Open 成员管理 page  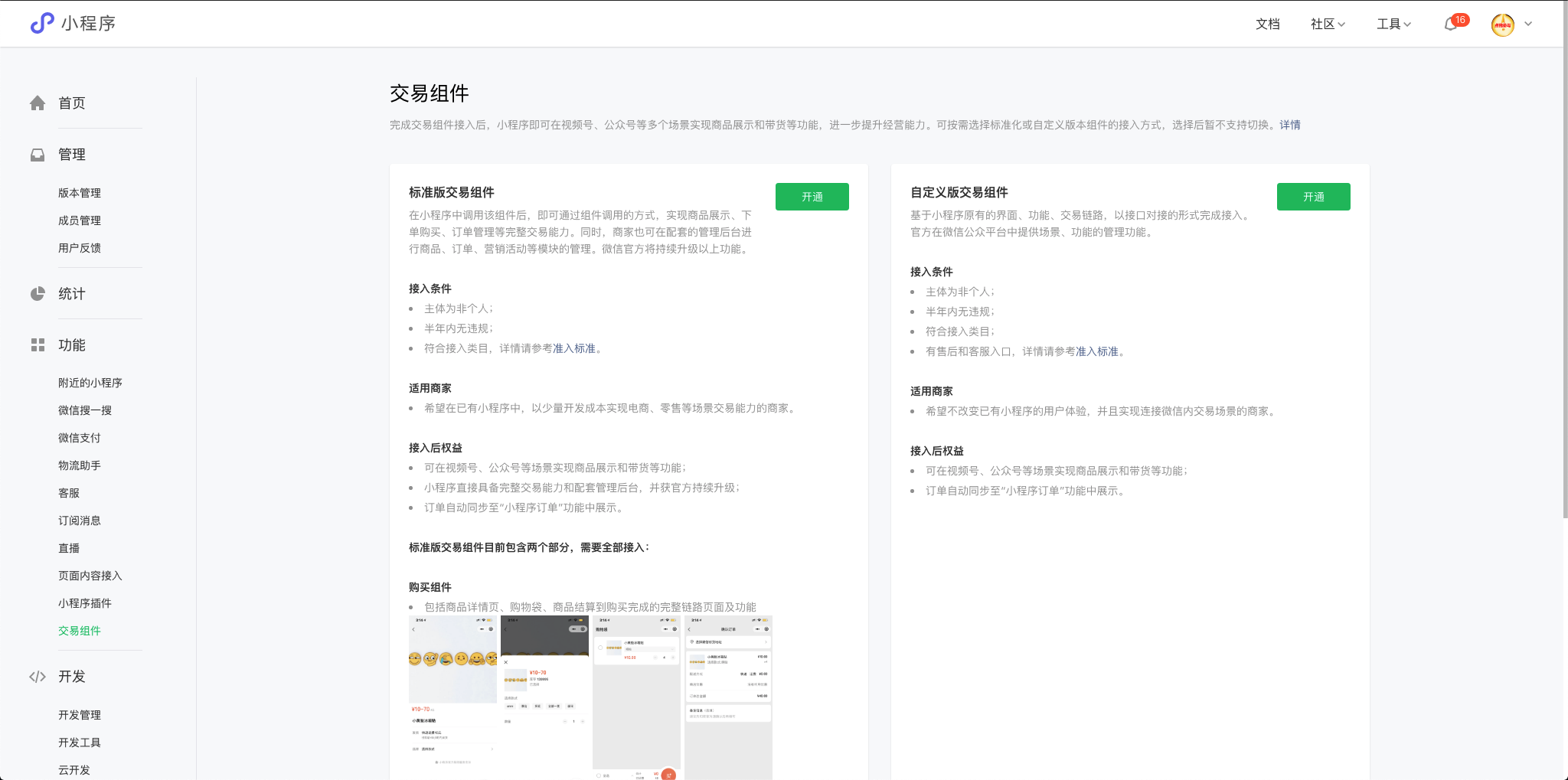[x=80, y=220]
